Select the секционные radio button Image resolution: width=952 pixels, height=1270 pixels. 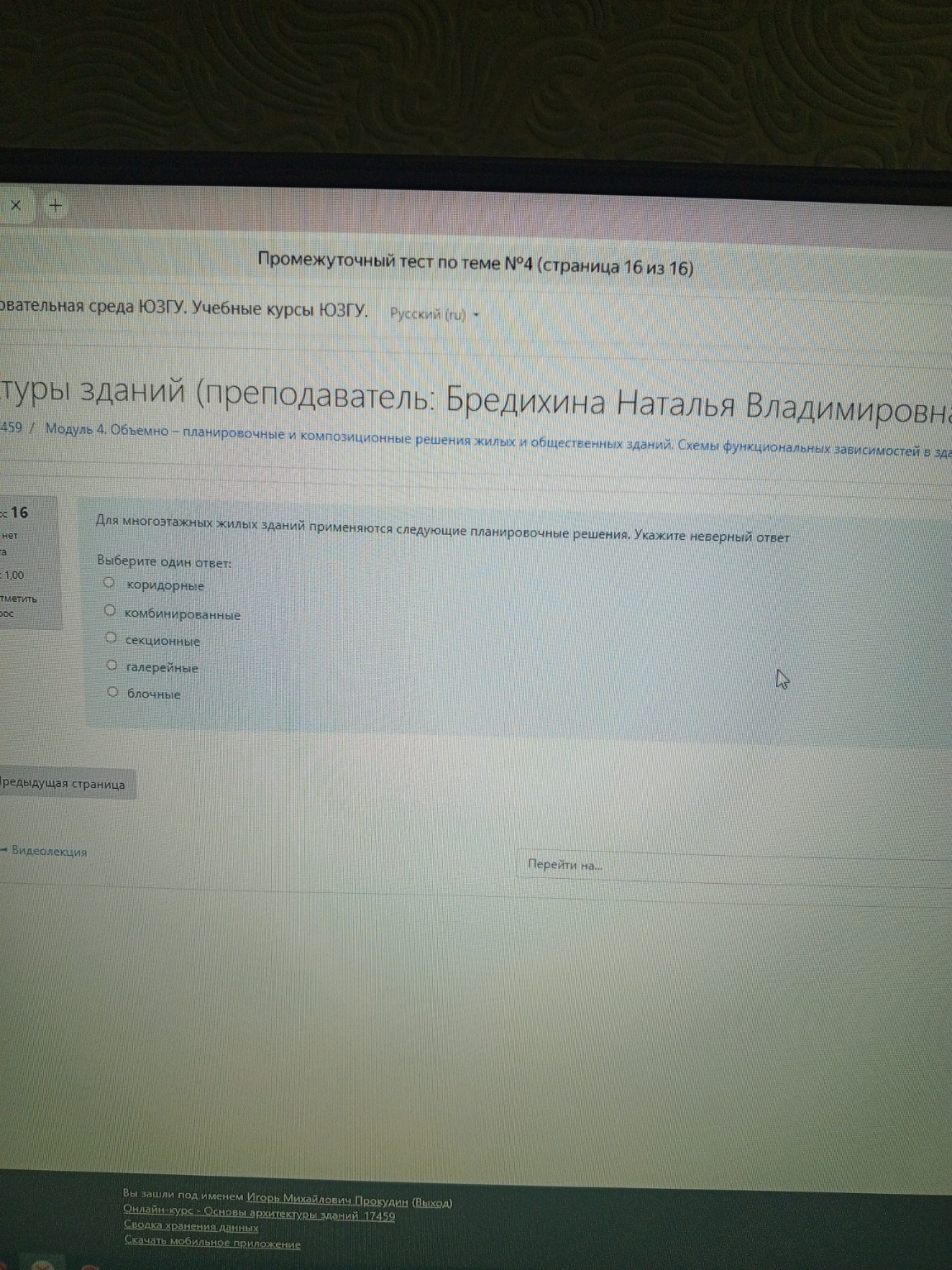click(x=109, y=638)
